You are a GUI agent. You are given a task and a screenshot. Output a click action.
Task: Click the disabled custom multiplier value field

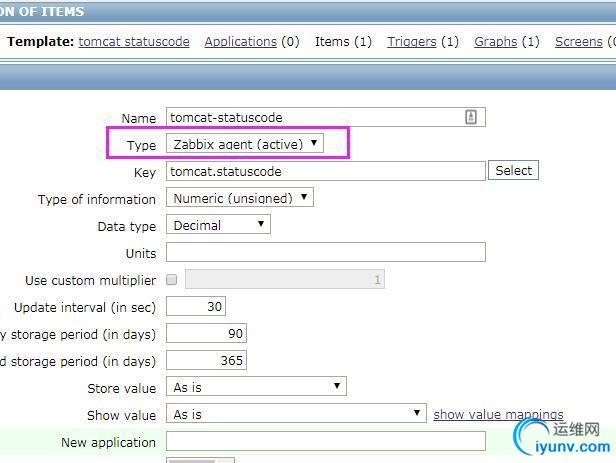click(285, 279)
